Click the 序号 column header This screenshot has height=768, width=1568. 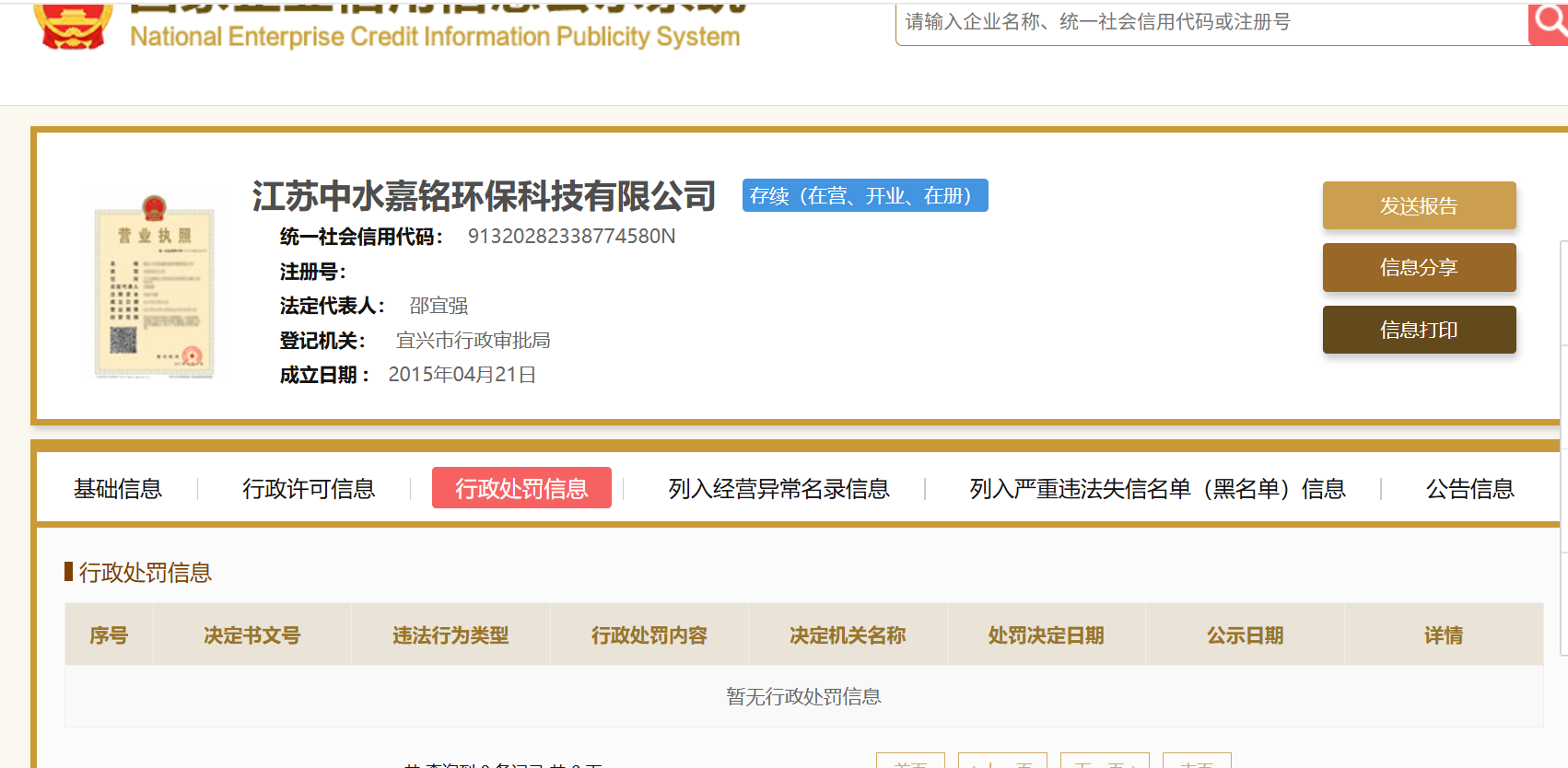(109, 635)
